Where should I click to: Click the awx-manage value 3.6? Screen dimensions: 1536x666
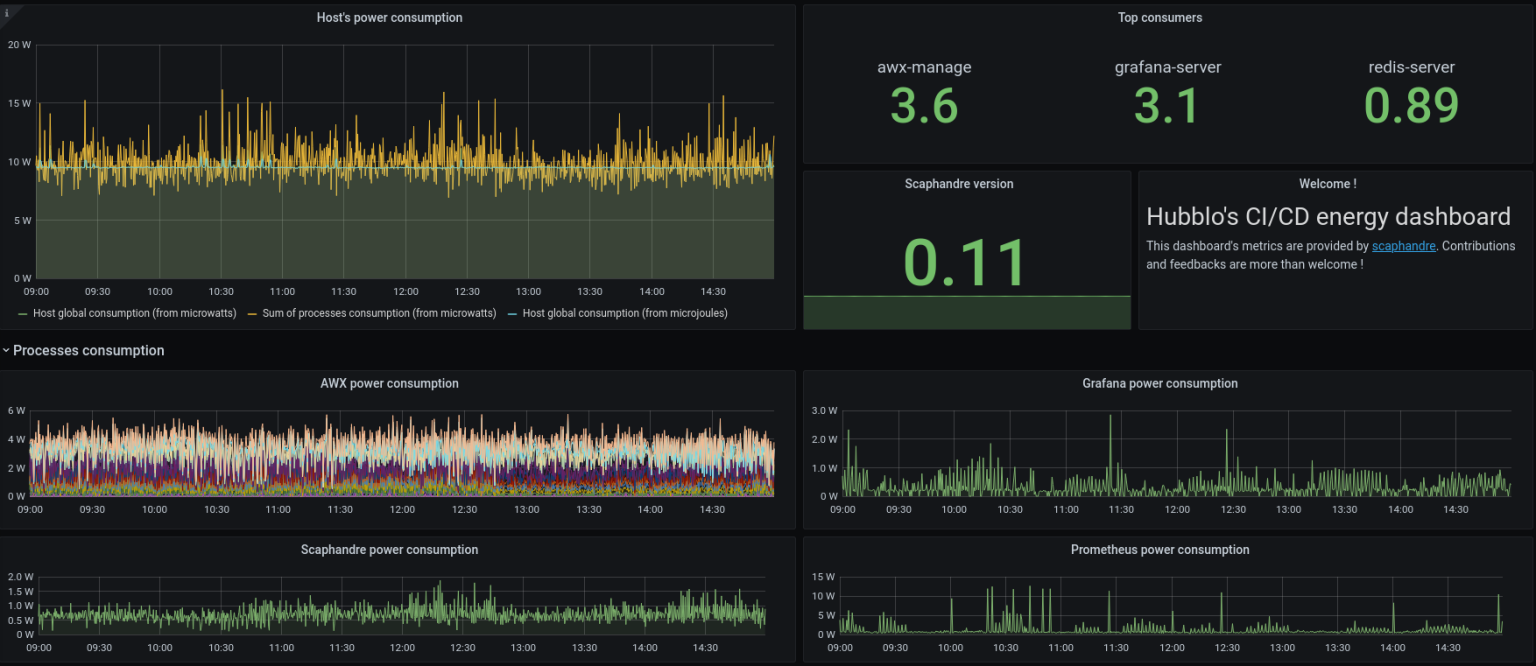coord(923,105)
